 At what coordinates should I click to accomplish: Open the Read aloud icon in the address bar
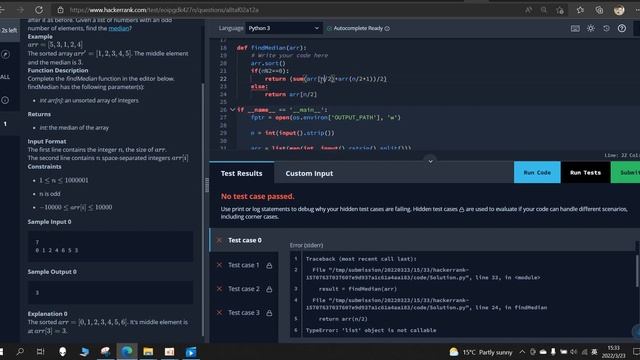tap(529, 10)
